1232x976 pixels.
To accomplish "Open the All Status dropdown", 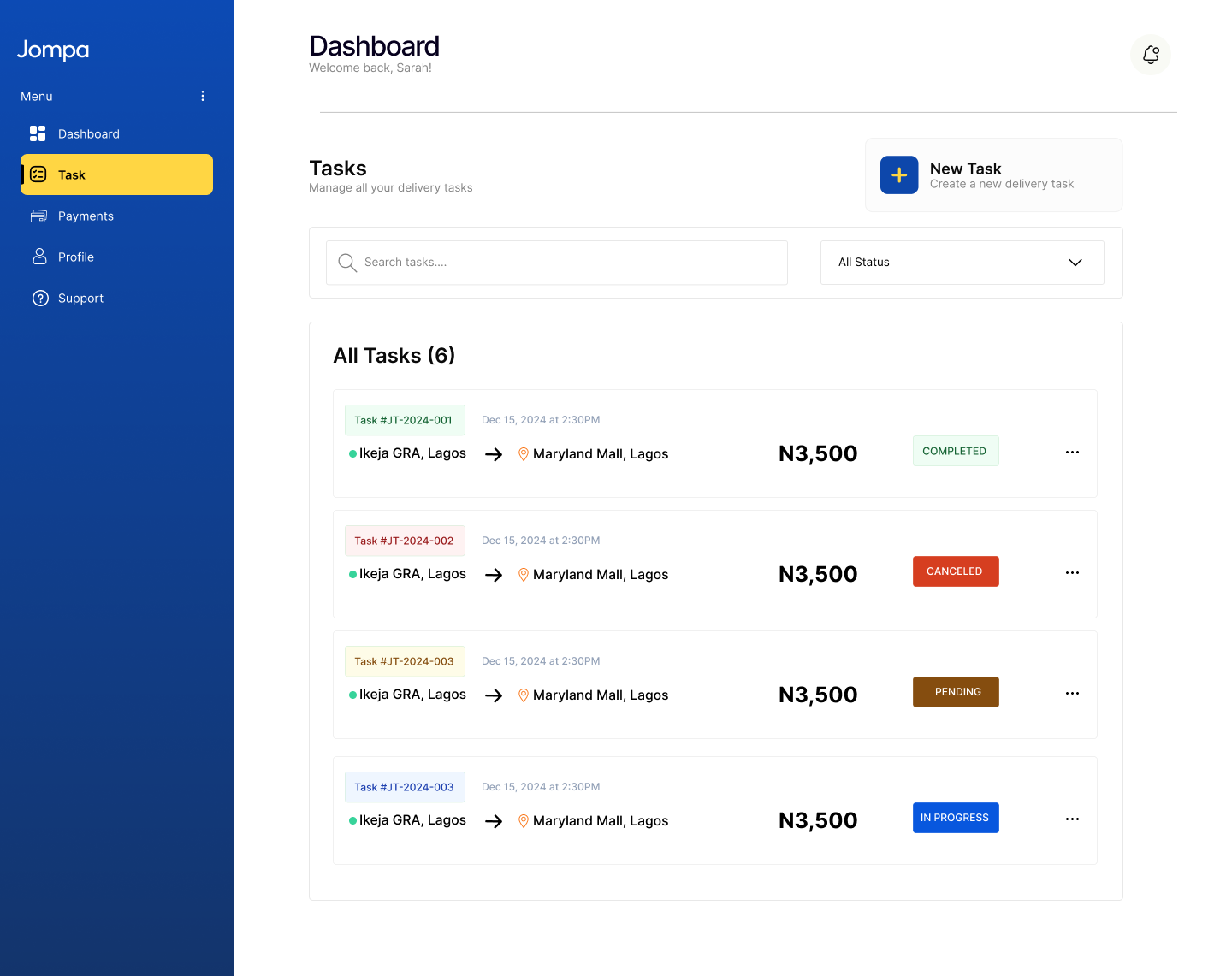I will tap(962, 263).
